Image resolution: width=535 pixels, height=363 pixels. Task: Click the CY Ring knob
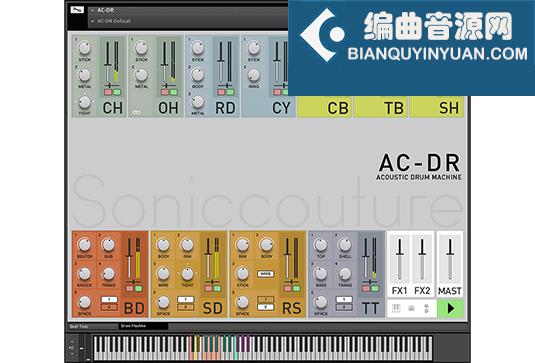tap(254, 75)
